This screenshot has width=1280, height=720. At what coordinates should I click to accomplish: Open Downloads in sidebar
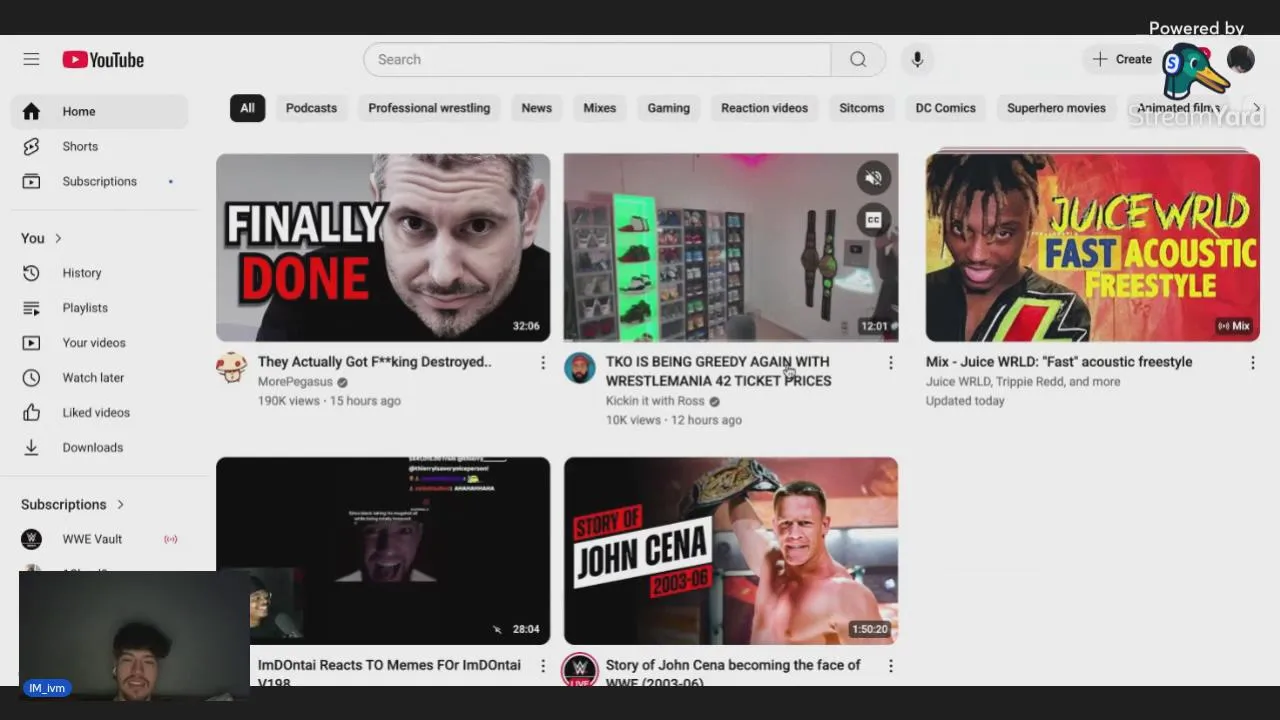point(99,447)
